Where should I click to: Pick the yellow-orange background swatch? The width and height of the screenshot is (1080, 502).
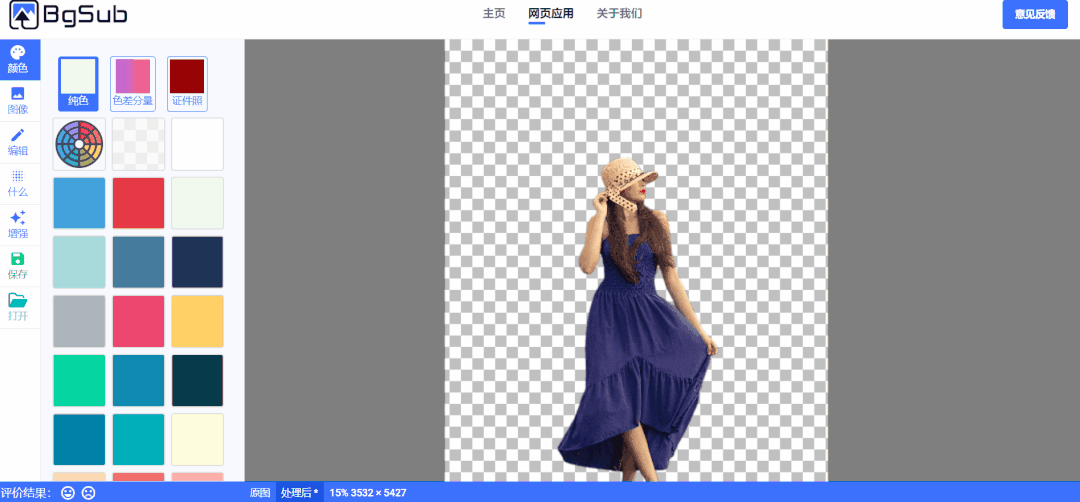pos(198,322)
